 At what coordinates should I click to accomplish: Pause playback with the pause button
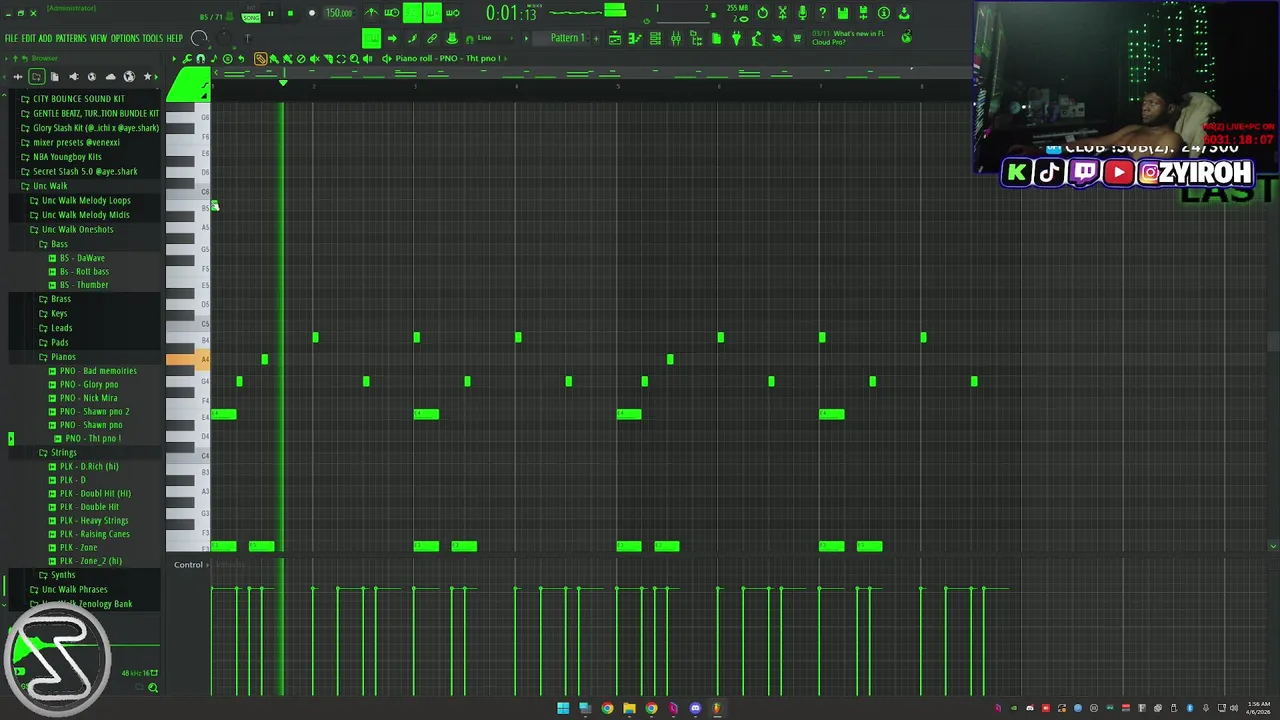click(x=270, y=13)
